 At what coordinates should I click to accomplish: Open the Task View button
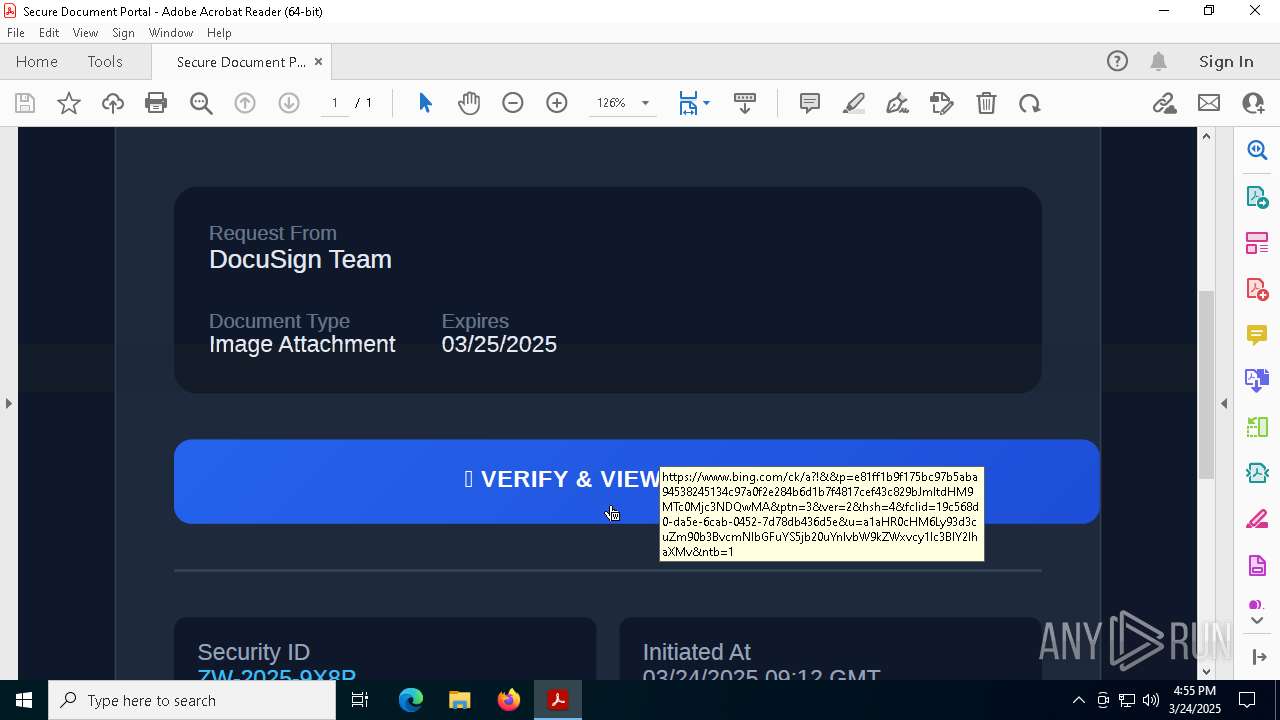tap(360, 700)
